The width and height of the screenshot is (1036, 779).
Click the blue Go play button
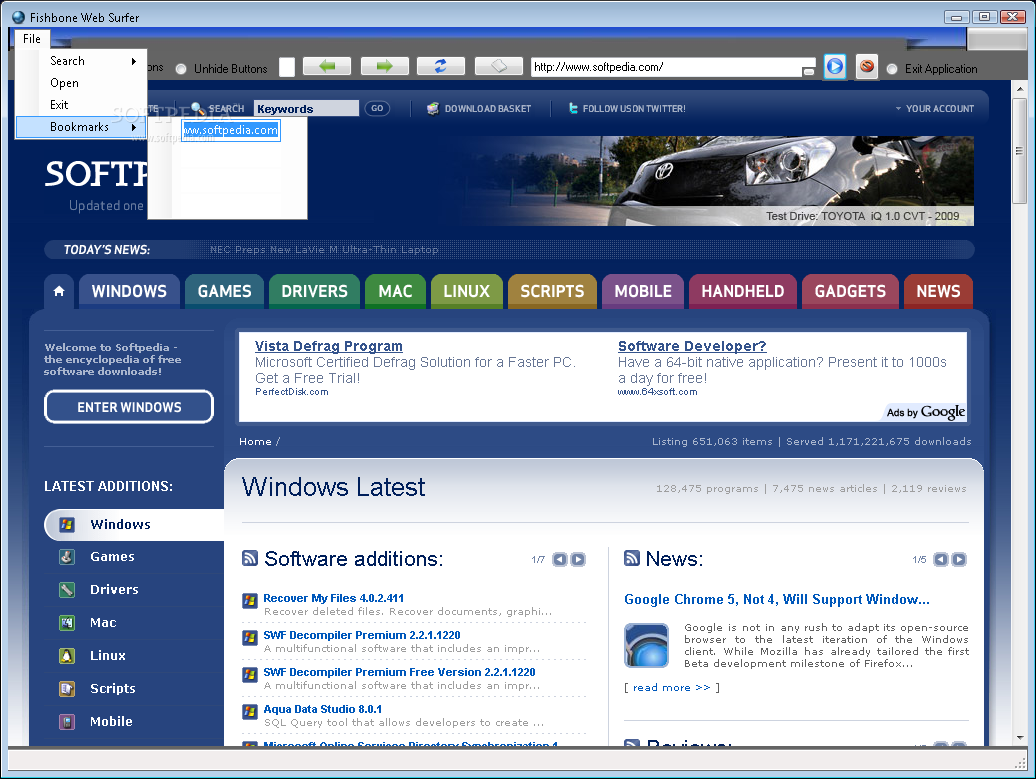click(835, 67)
